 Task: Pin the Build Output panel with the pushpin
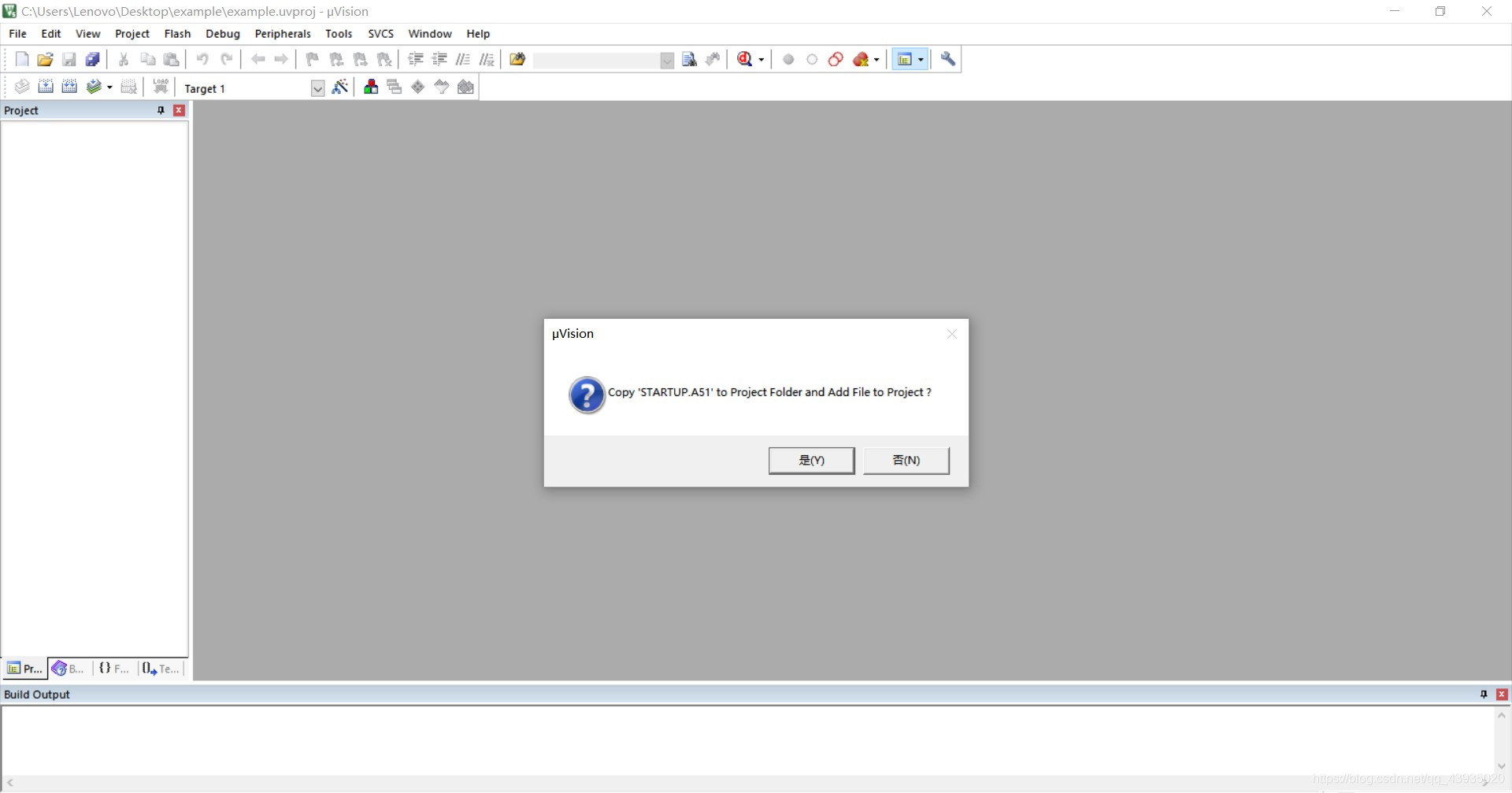(1484, 695)
